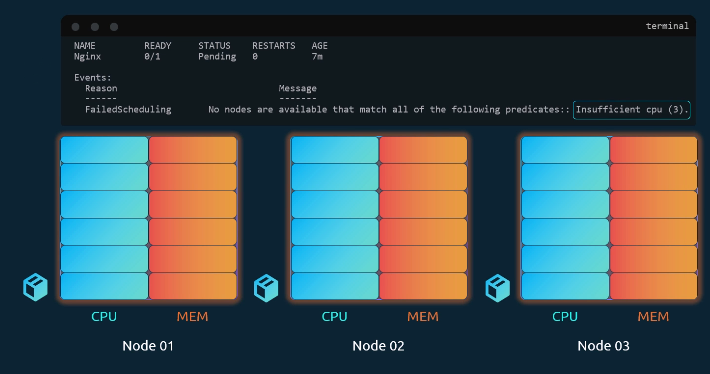Click the Node 01 caption
The image size is (710, 374).
click(148, 346)
